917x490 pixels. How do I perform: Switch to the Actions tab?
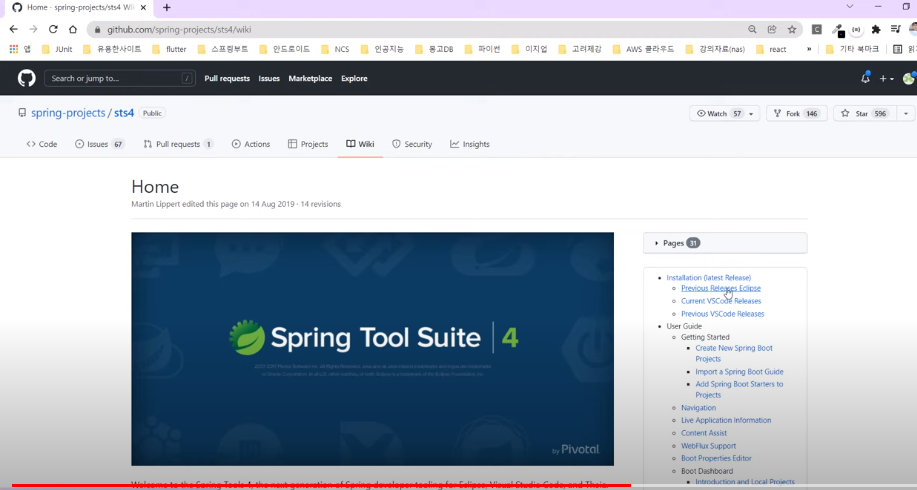(251, 144)
